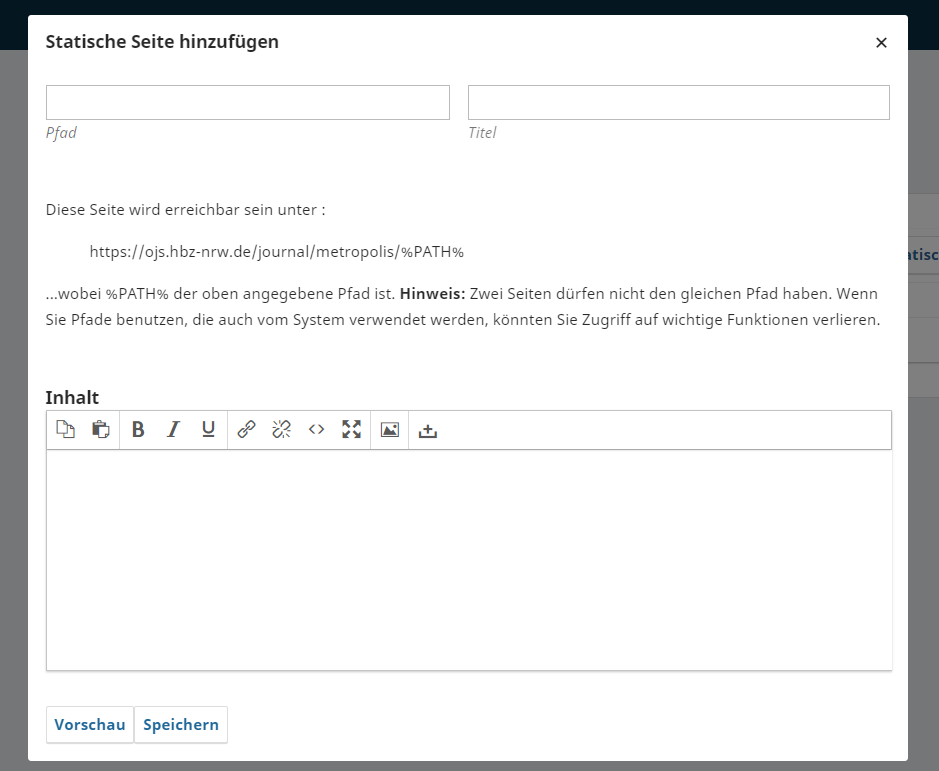Save the page with Speichern
Viewport: 939px width, 771px height.
pyautogui.click(x=181, y=725)
